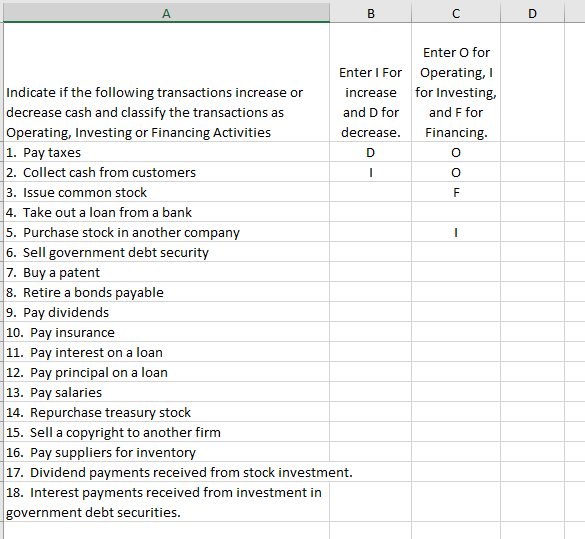Select '12. Pay principal on a loan'
Viewport: 585px width, 539px height.
click(x=166, y=372)
